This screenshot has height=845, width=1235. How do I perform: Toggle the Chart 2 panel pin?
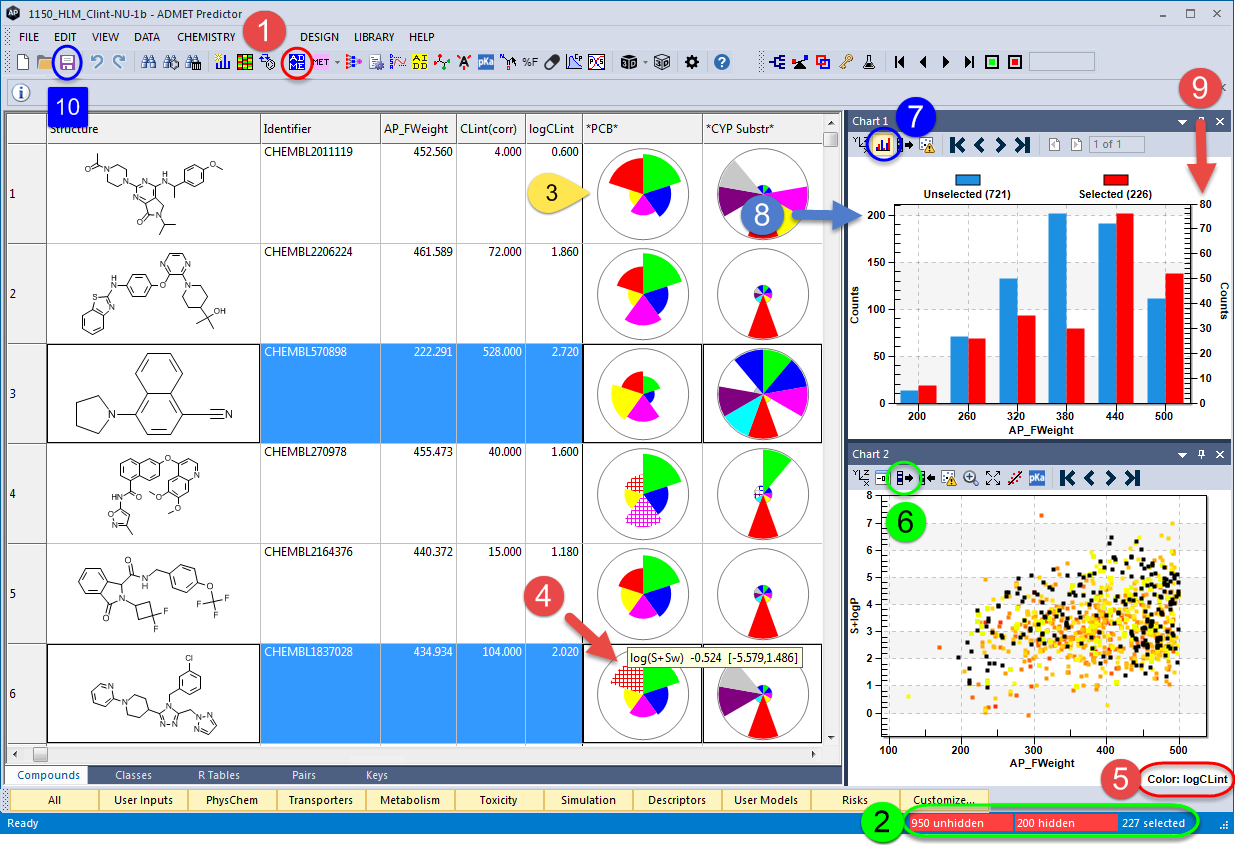pos(1201,454)
